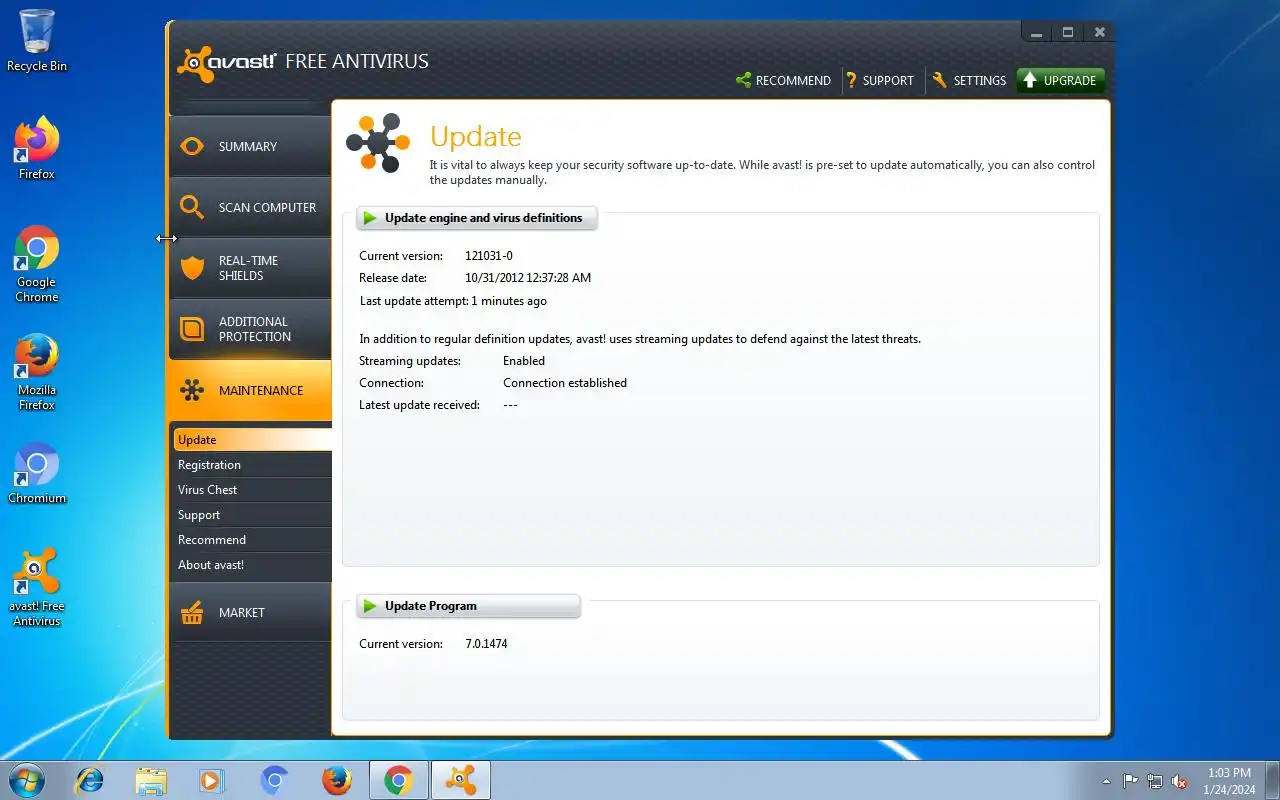Click the large Update page molecule icon

[378, 144]
